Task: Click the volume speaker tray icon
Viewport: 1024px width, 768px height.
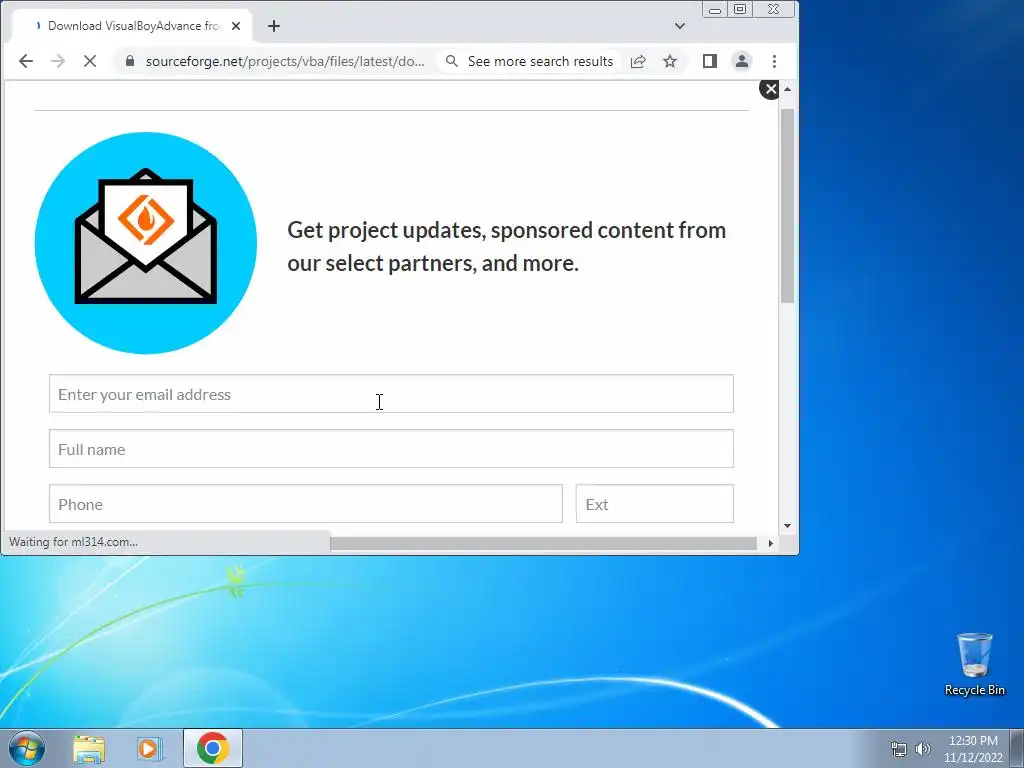Action: point(922,749)
